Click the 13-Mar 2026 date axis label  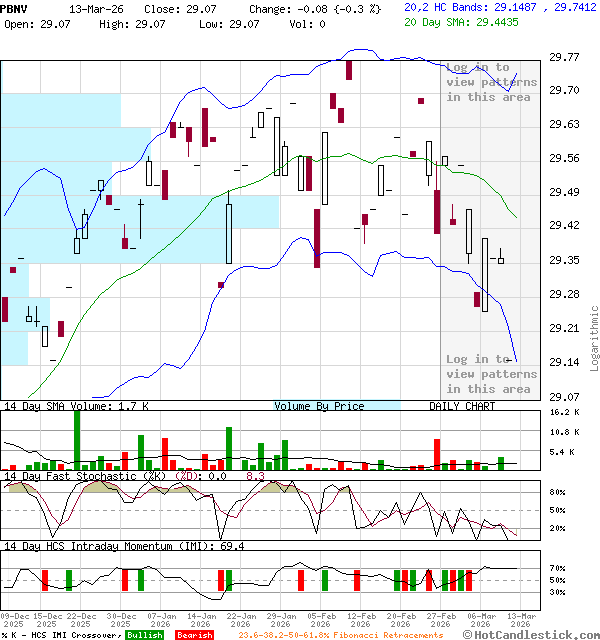519,620
